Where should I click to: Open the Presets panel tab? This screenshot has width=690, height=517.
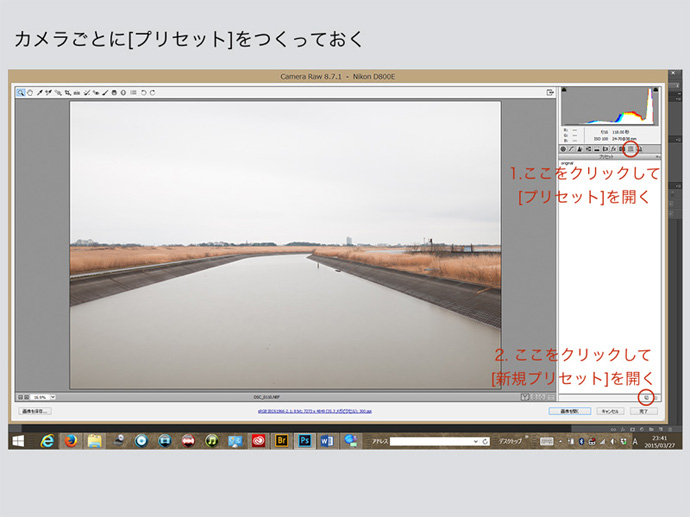(631, 149)
